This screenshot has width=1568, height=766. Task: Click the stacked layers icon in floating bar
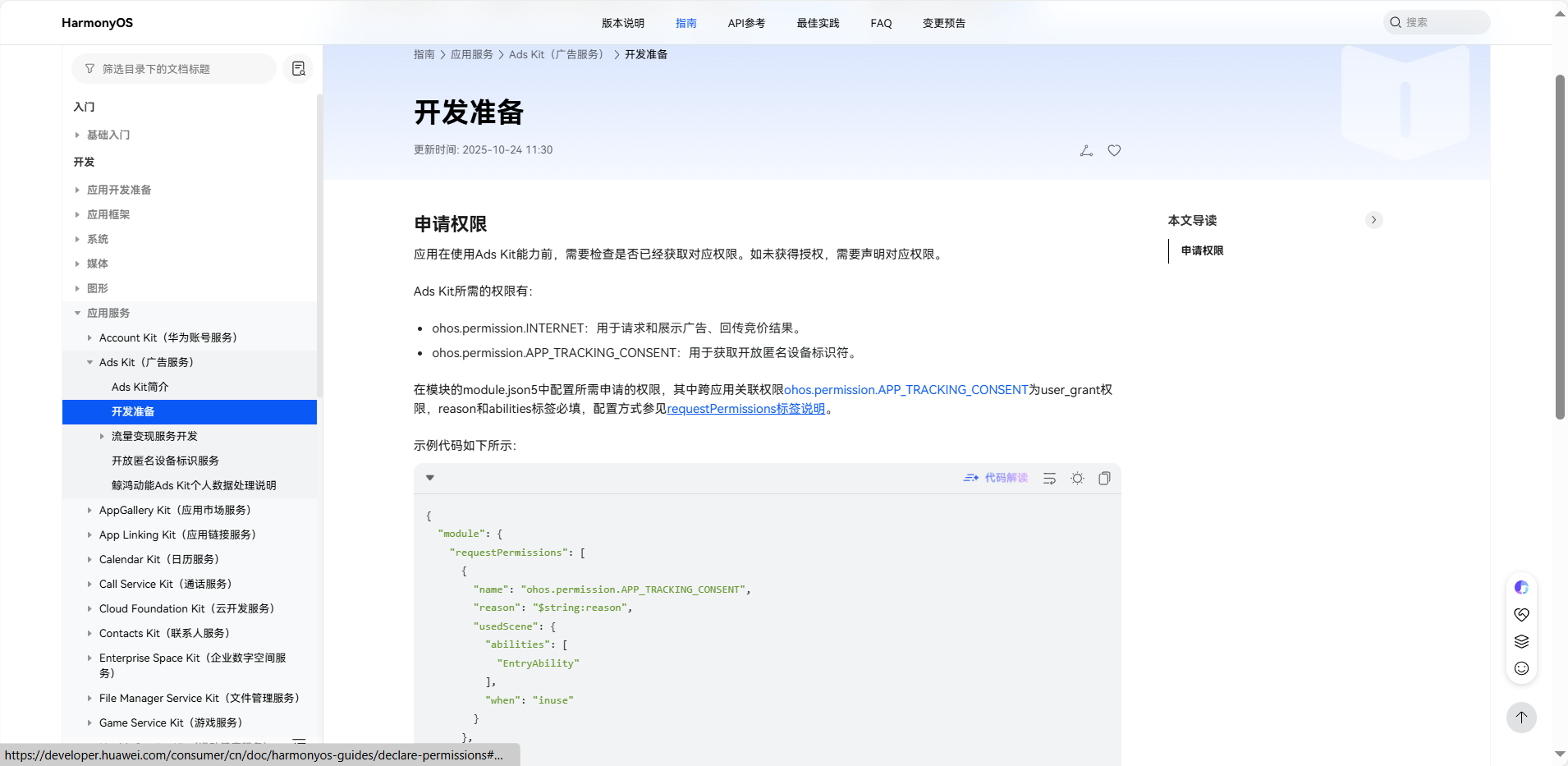pyautogui.click(x=1521, y=641)
